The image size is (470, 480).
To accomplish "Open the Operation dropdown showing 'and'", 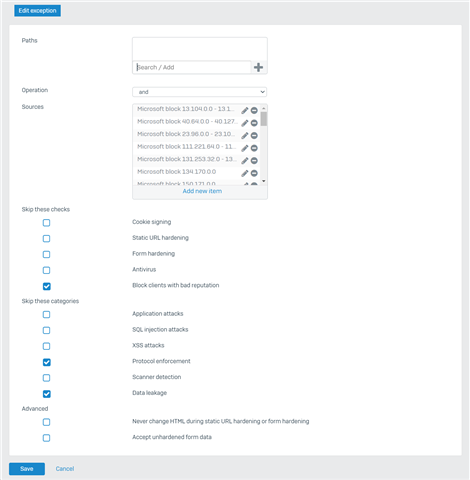I will pyautogui.click(x=200, y=92).
